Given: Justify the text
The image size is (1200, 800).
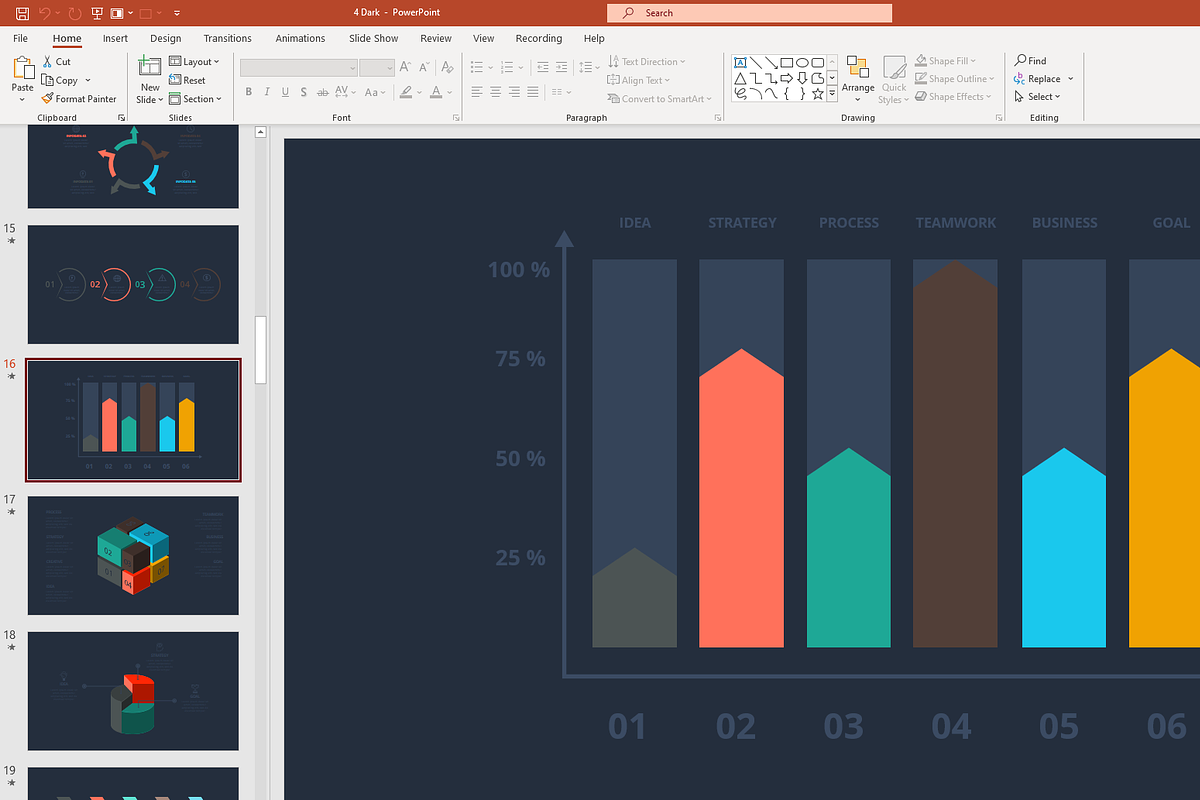Looking at the screenshot, I should (534, 92).
